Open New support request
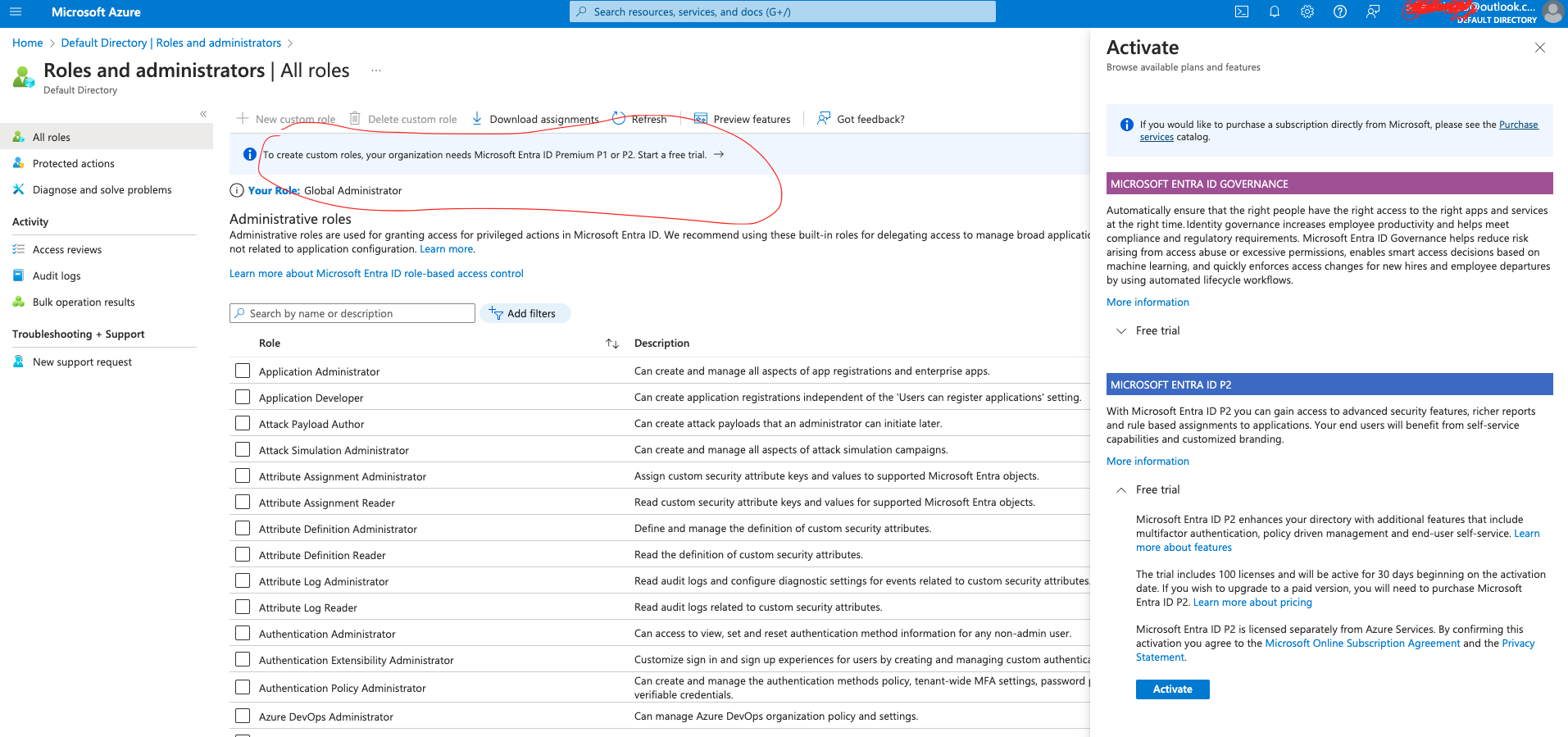The image size is (1568, 737). tap(82, 362)
